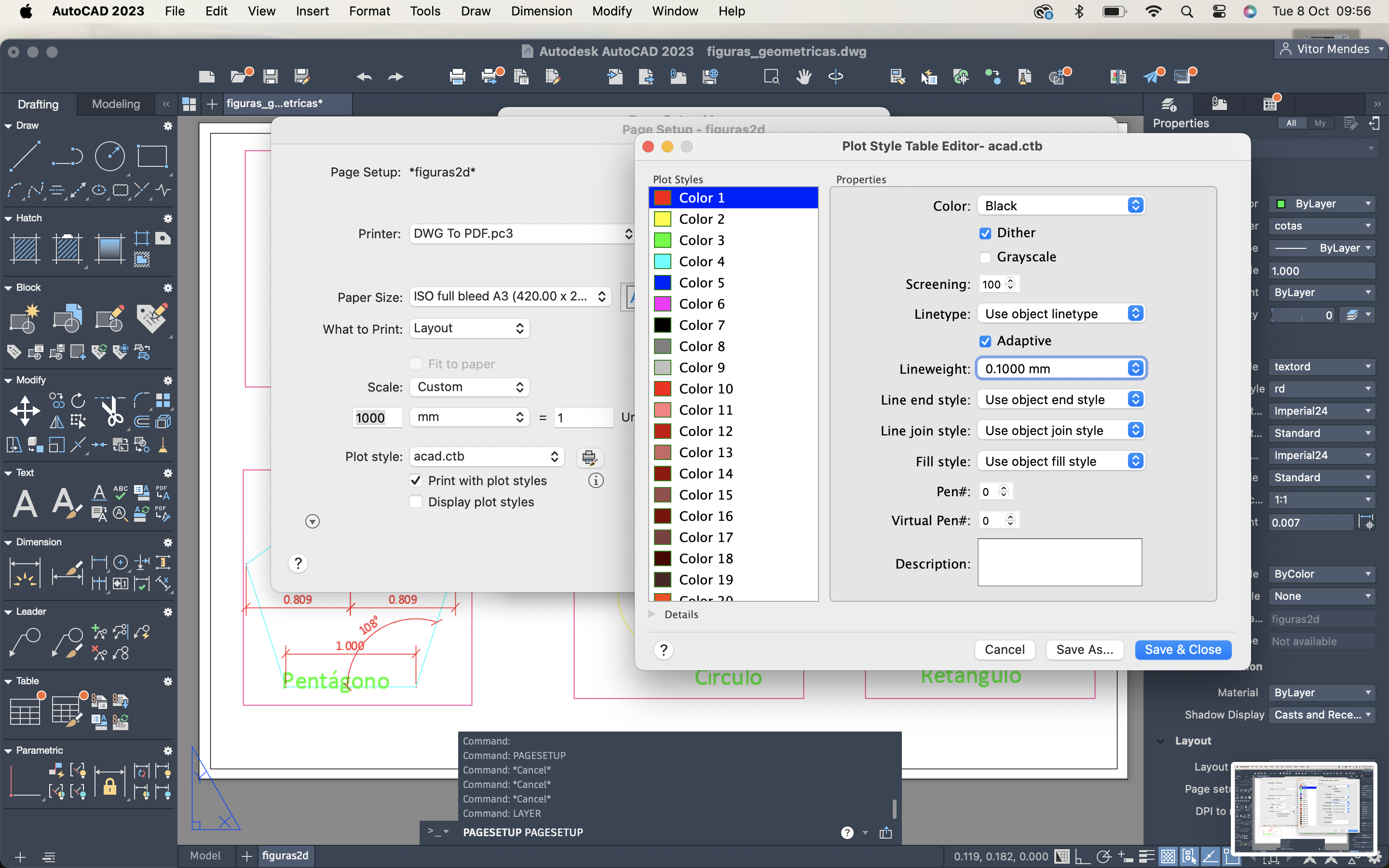Select the Rectangle draw tool
Image resolution: width=1389 pixels, height=868 pixels.
point(152,156)
